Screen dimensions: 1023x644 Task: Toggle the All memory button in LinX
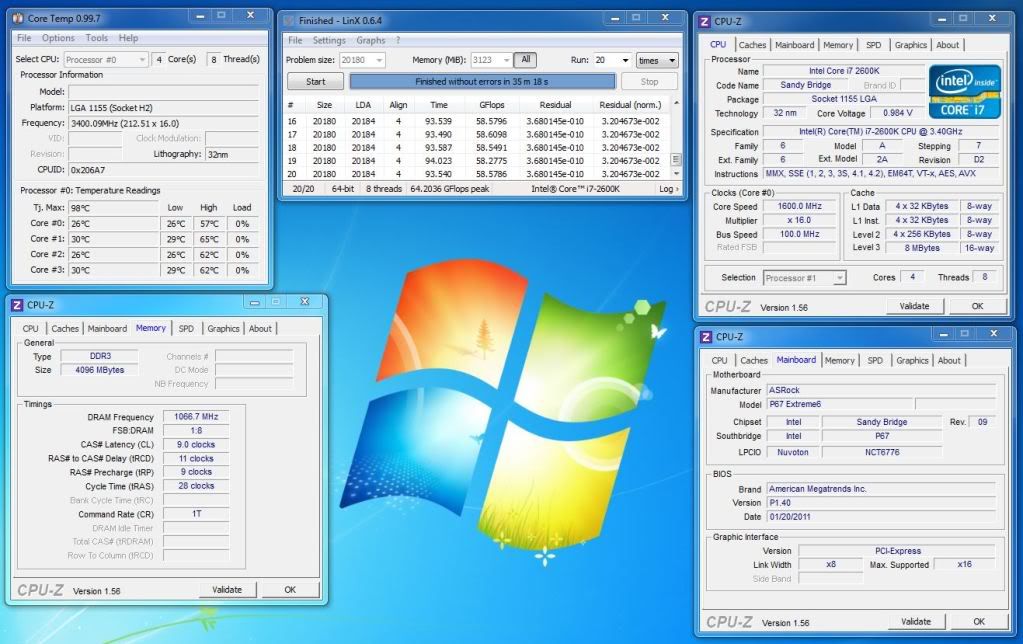tap(525, 60)
